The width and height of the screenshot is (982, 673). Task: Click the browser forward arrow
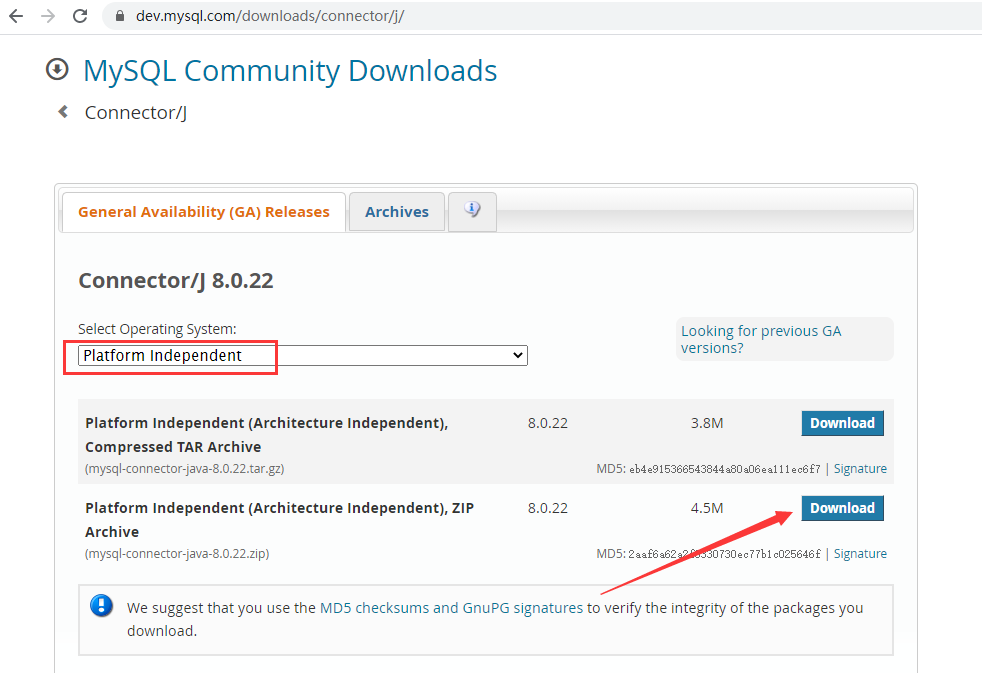(48, 16)
